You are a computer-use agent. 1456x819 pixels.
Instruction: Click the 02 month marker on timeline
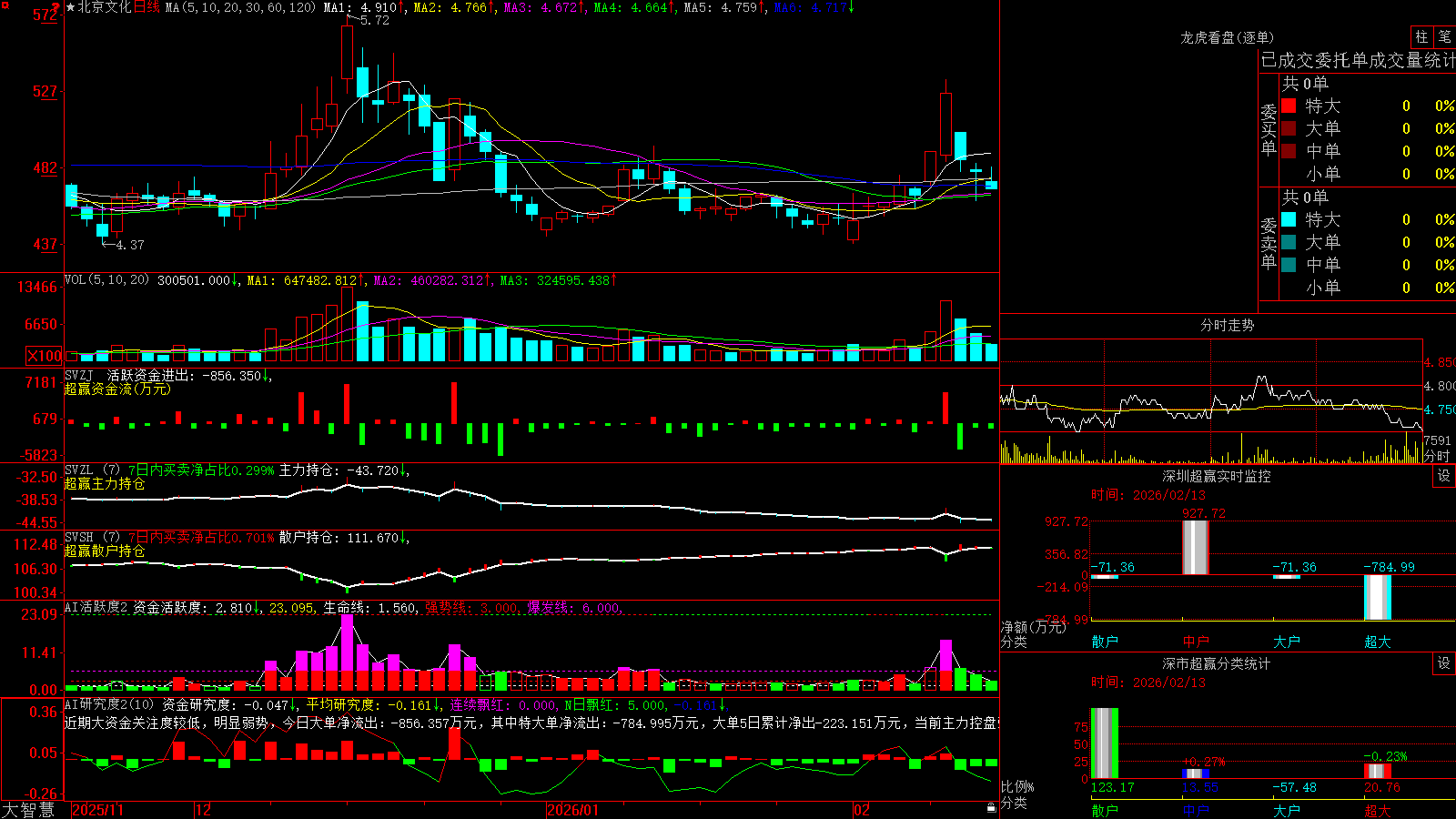pos(862,810)
